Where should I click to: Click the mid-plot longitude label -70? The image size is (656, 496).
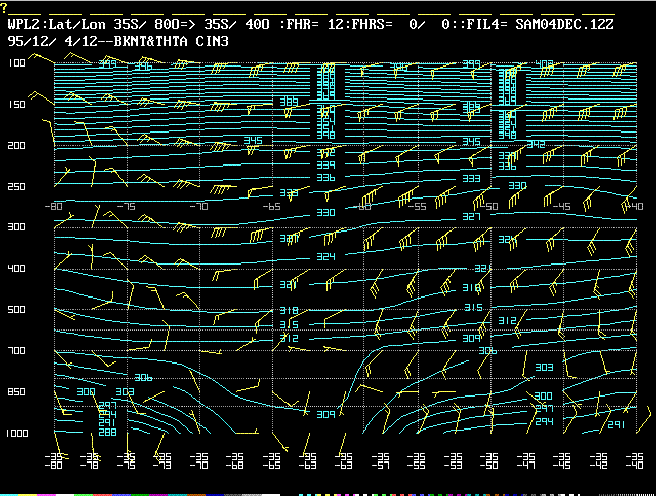click(199, 207)
